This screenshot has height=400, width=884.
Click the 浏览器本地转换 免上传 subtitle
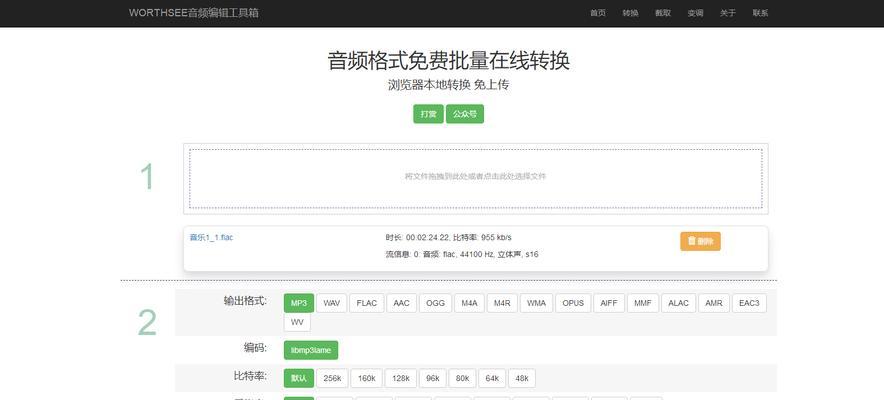point(449,85)
